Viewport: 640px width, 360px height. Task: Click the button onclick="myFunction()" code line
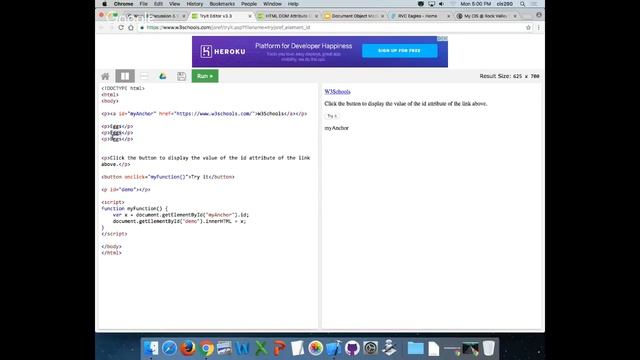tap(168, 177)
